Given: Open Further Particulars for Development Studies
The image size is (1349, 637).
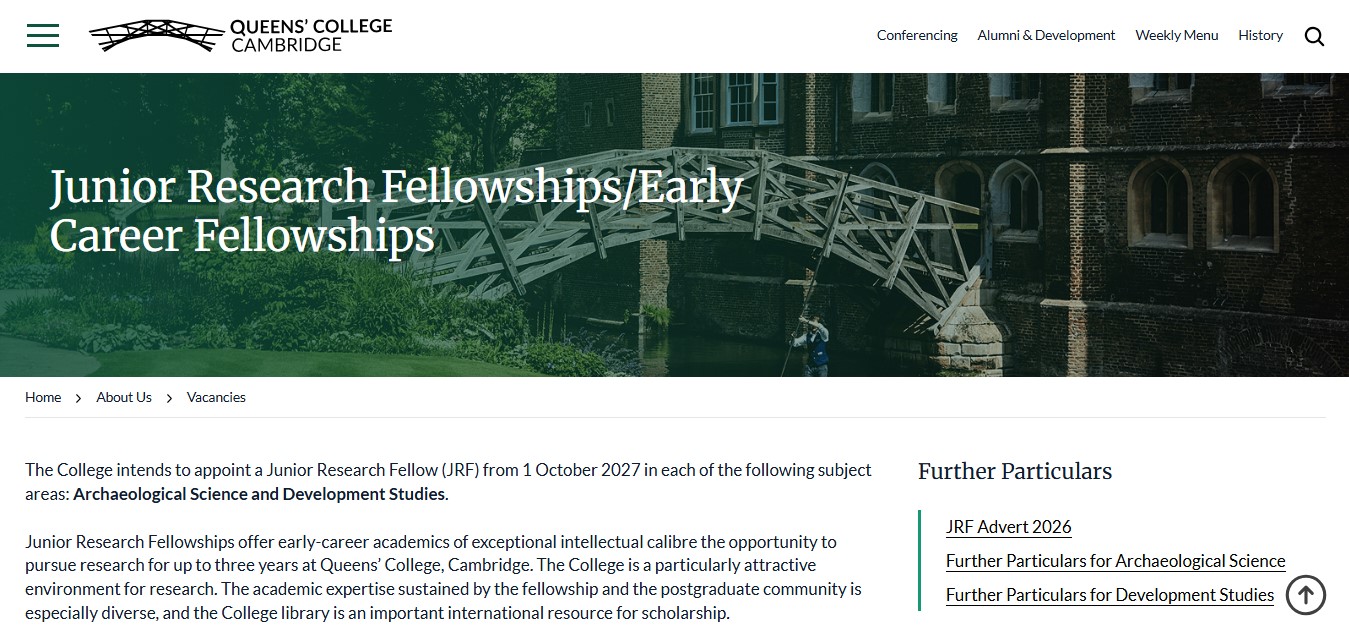Looking at the screenshot, I should tap(1110, 595).
